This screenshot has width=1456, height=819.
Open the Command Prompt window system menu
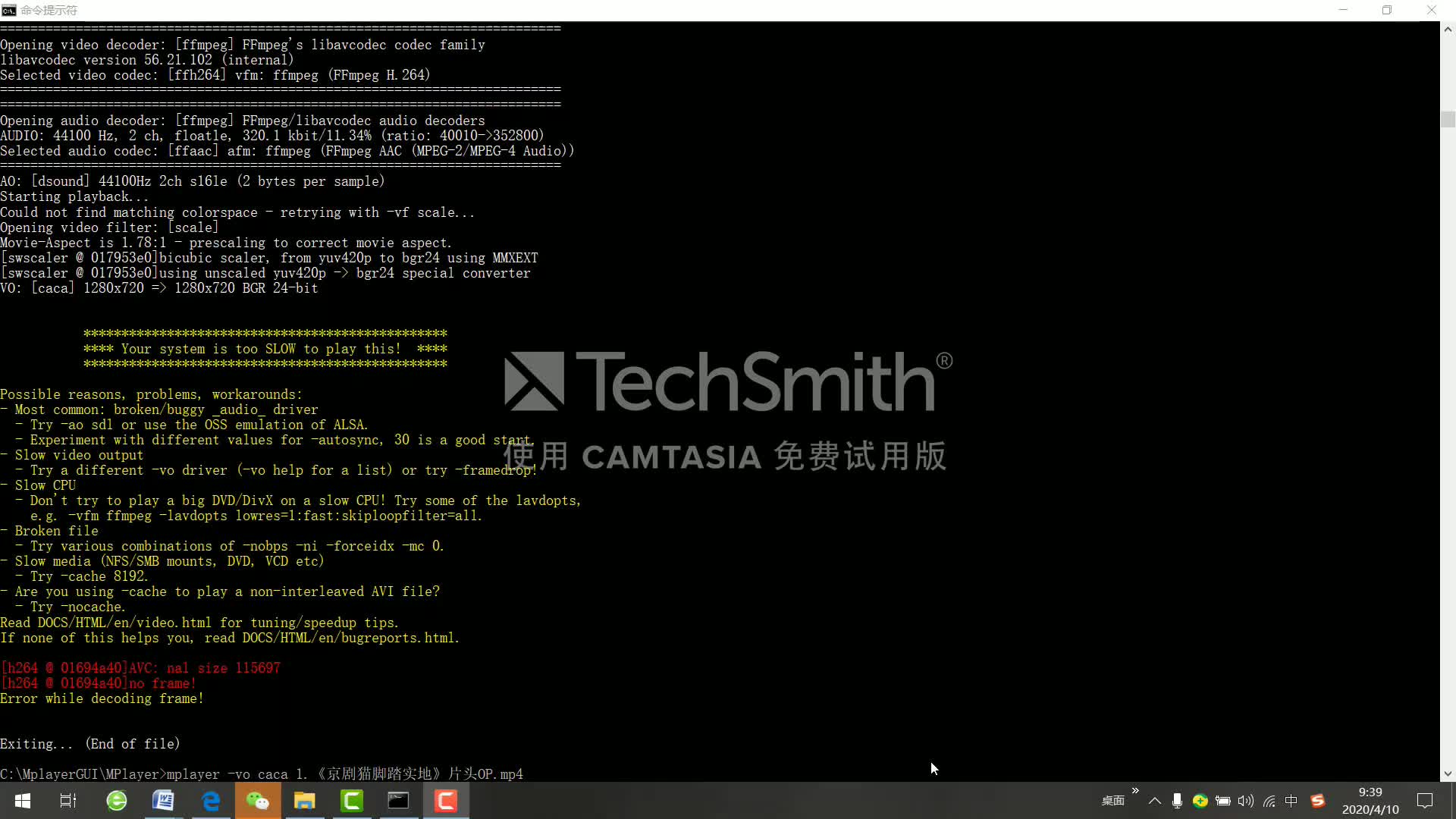(x=8, y=10)
